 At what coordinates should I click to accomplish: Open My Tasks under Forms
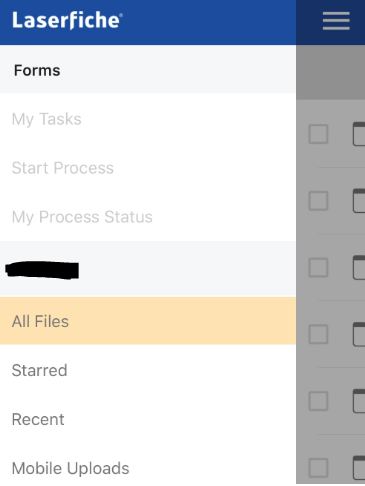(x=148, y=119)
